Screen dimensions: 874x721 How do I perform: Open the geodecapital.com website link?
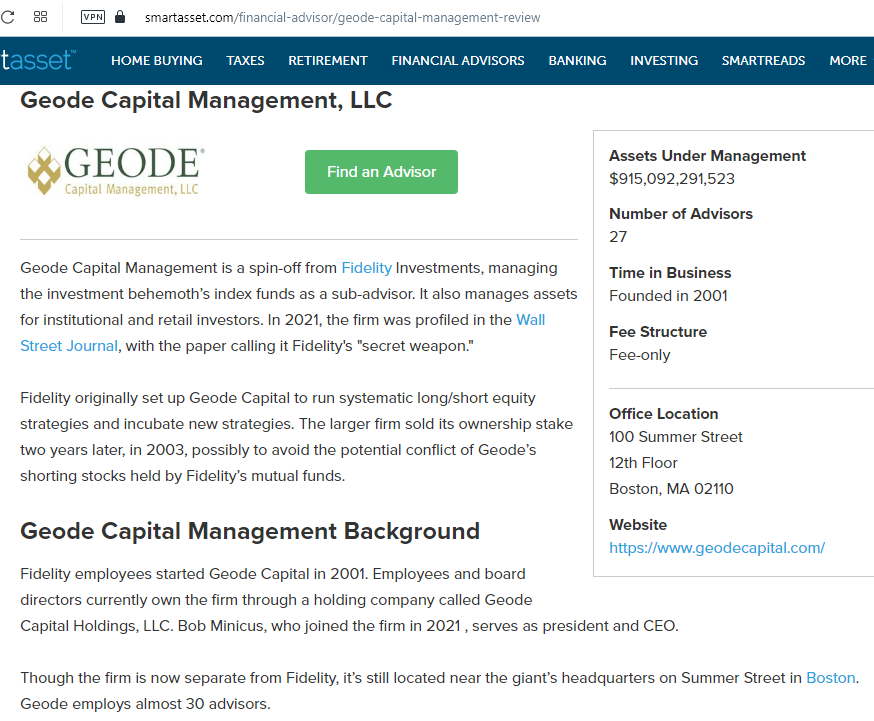[x=717, y=548]
